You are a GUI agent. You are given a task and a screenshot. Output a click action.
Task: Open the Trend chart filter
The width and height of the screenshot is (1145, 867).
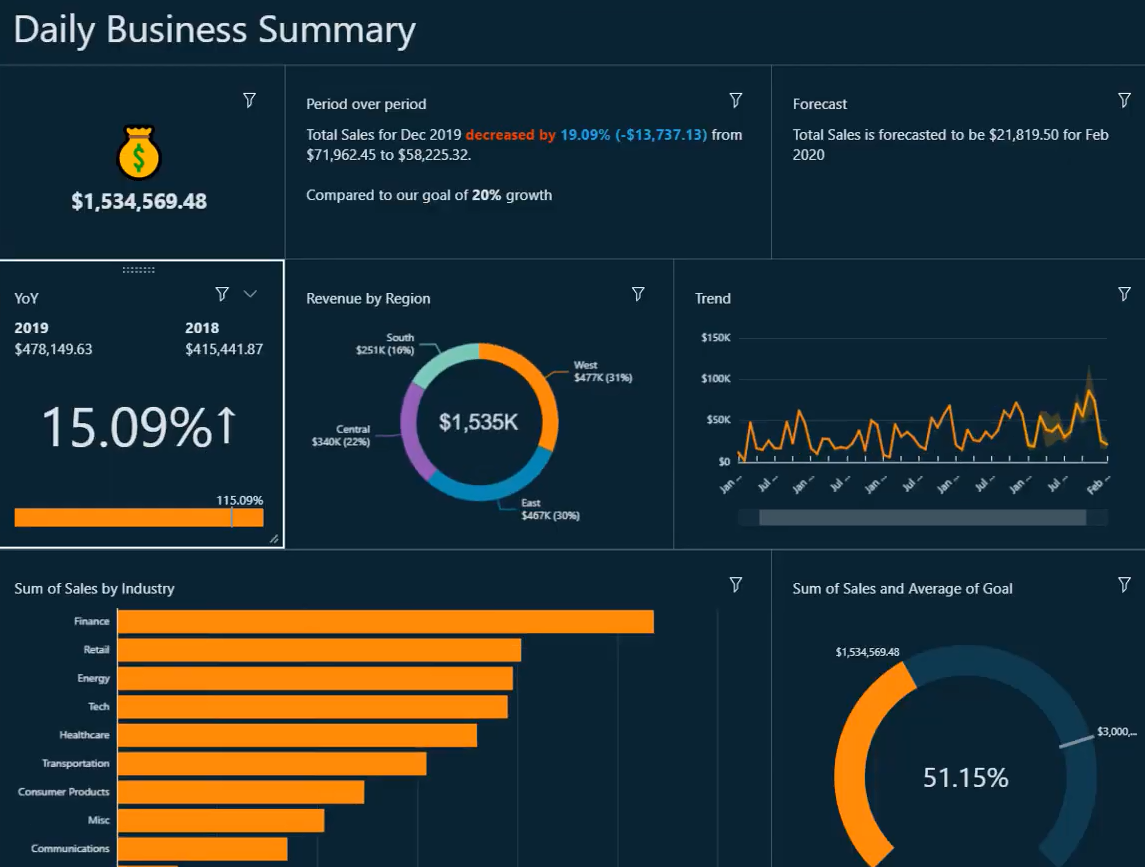[1124, 294]
